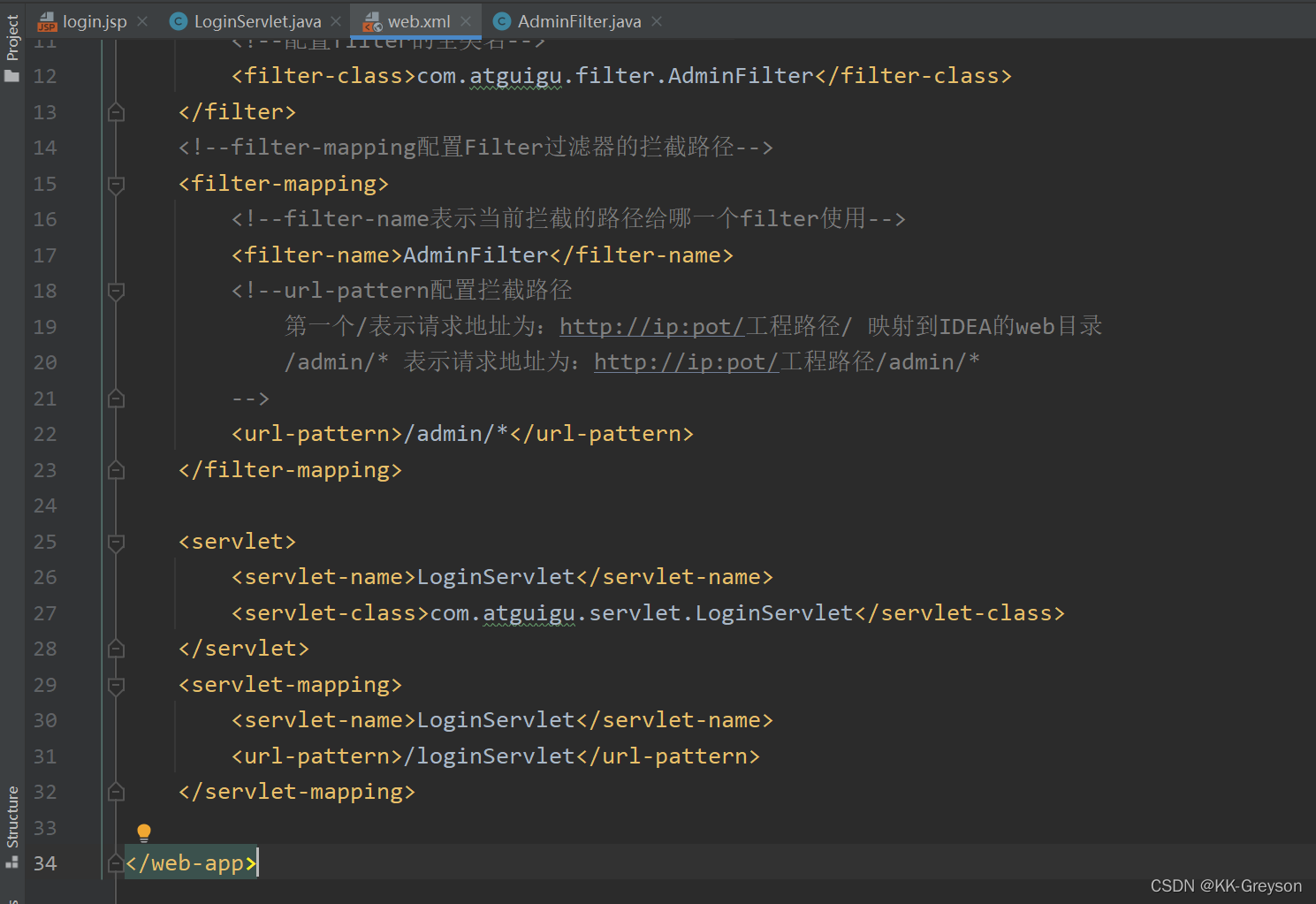Open the Structure tool window
This screenshot has height=904, width=1316.
(x=11, y=825)
